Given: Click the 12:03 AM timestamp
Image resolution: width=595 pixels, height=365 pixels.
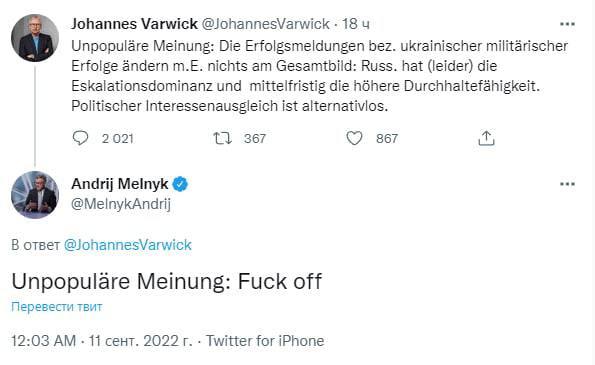Looking at the screenshot, I should (x=44, y=341).
